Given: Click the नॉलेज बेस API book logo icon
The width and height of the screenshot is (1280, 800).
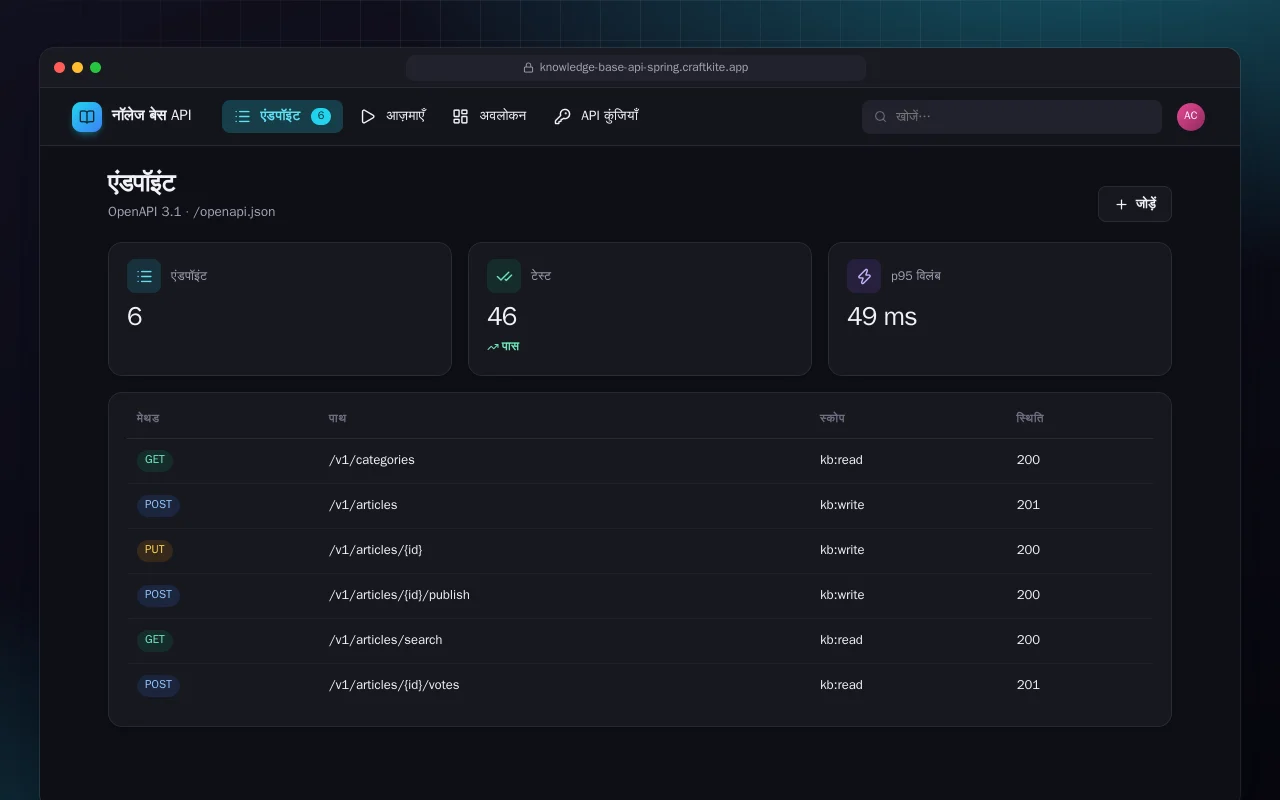Looking at the screenshot, I should [87, 117].
